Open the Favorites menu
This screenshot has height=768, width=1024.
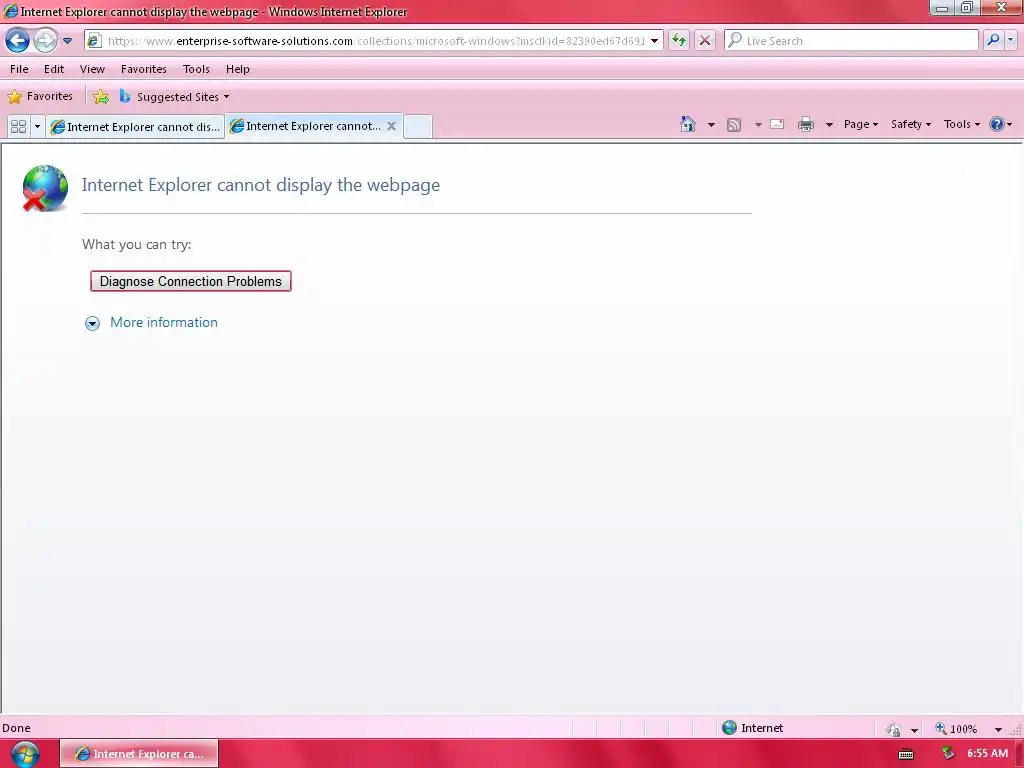tap(144, 69)
